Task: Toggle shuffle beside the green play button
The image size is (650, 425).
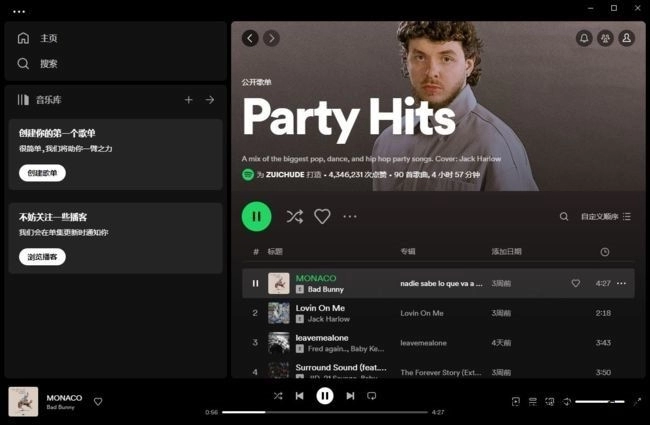Action: (x=295, y=216)
